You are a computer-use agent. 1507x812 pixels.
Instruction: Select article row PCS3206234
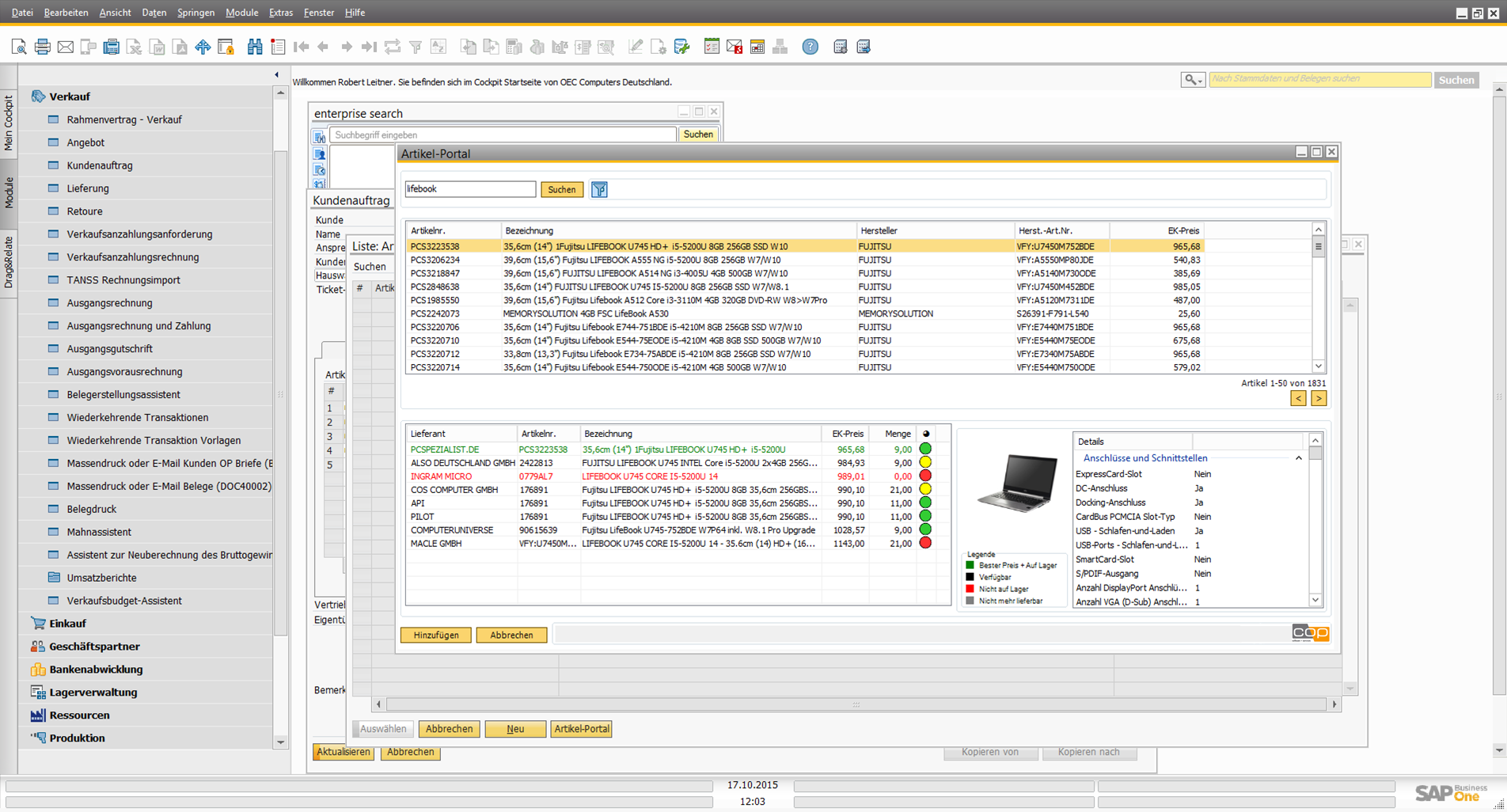pyautogui.click(x=806, y=260)
